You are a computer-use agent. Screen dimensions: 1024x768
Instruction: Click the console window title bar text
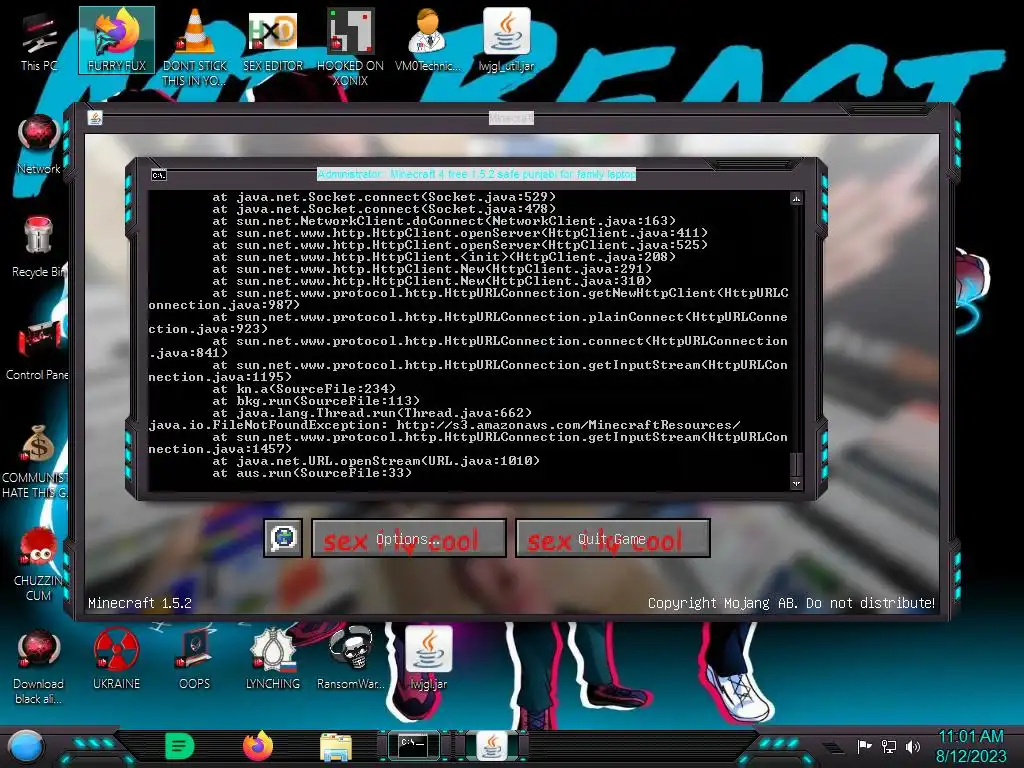point(476,174)
